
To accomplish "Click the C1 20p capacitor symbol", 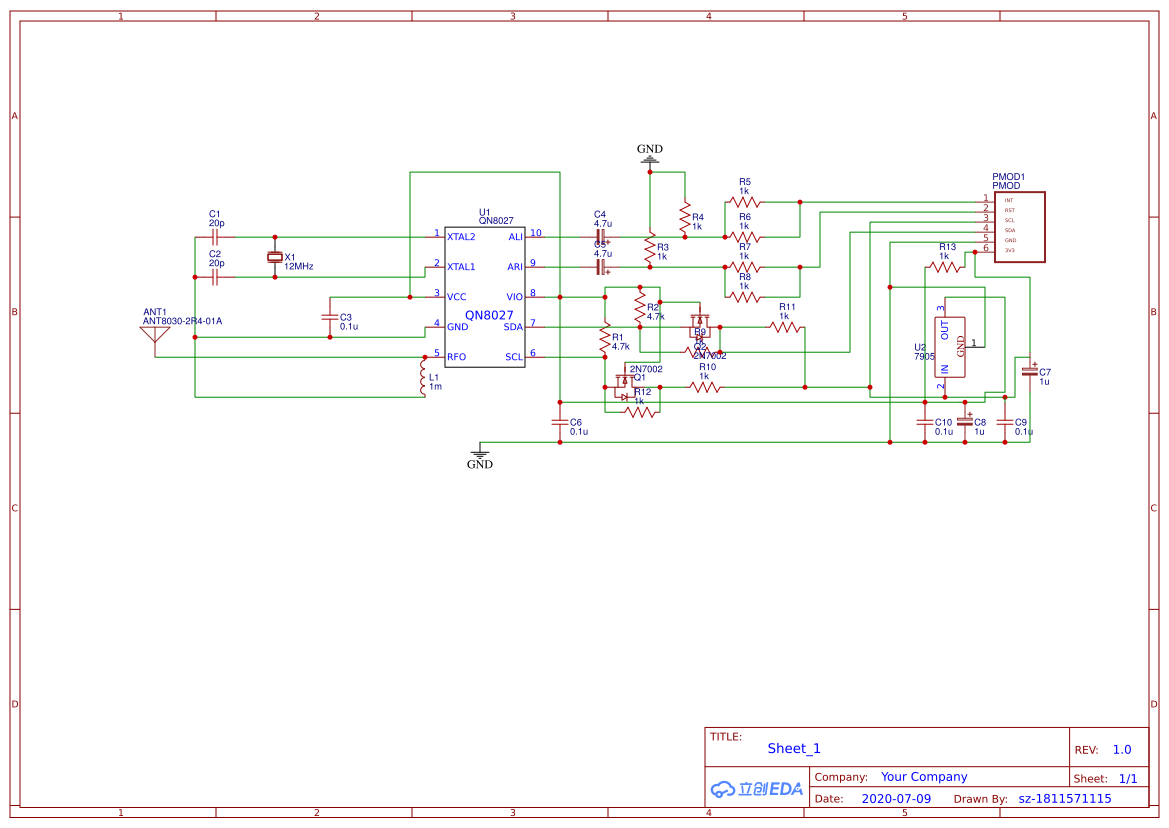I will point(215,237).
